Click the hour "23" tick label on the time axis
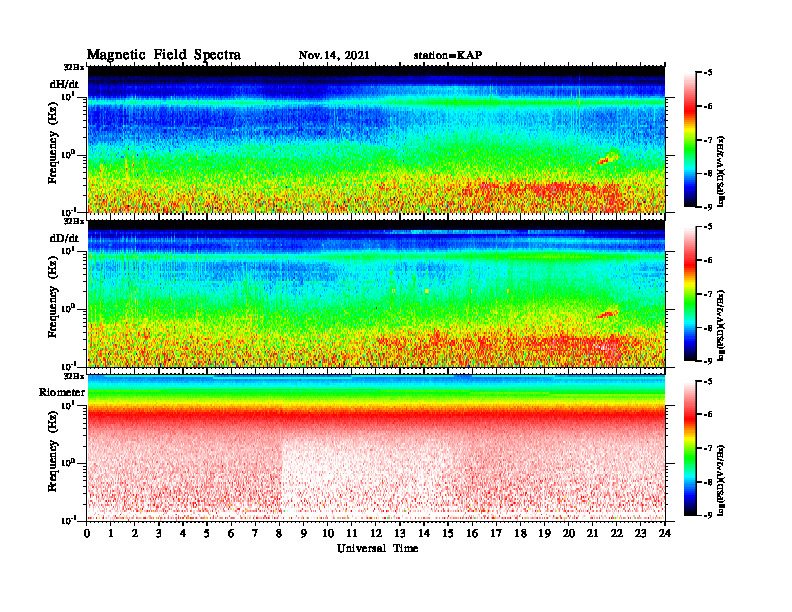792x612 pixels. tap(641, 533)
